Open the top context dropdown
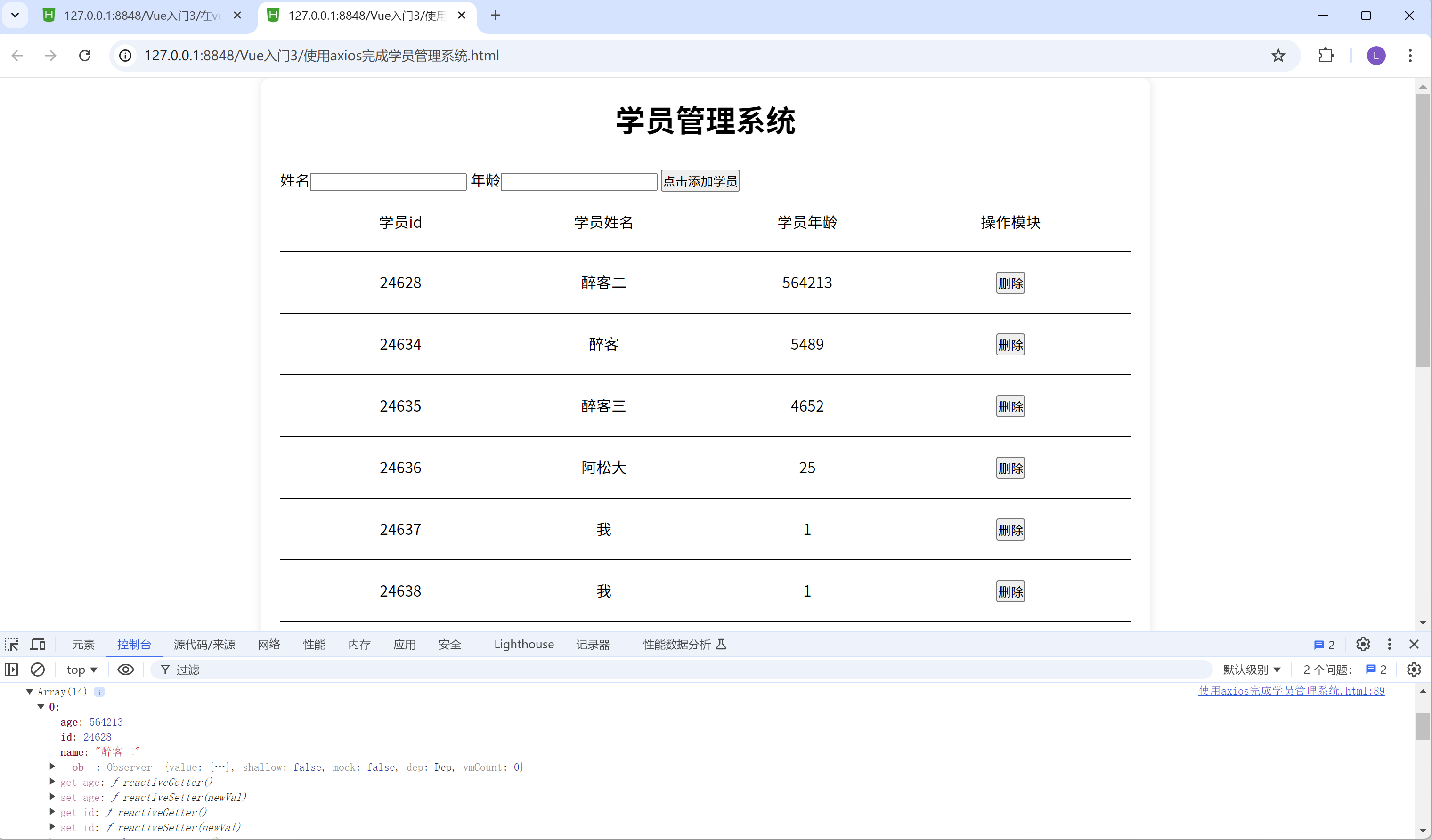1432x840 pixels. point(82,670)
